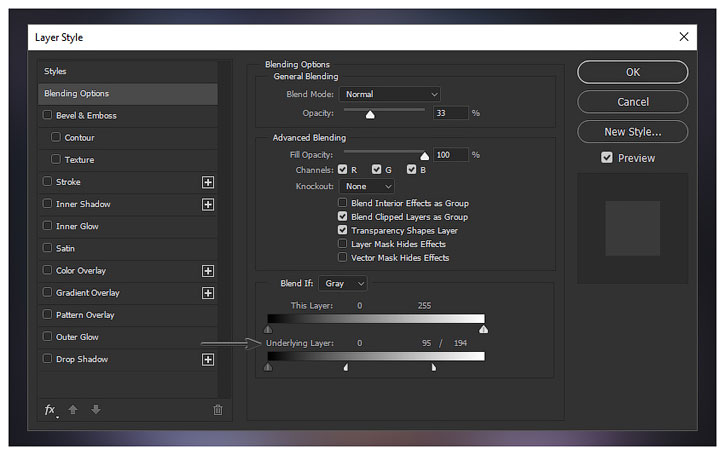725x455 pixels.
Task: Check the Color Overlay checkbox
Action: click(47, 270)
